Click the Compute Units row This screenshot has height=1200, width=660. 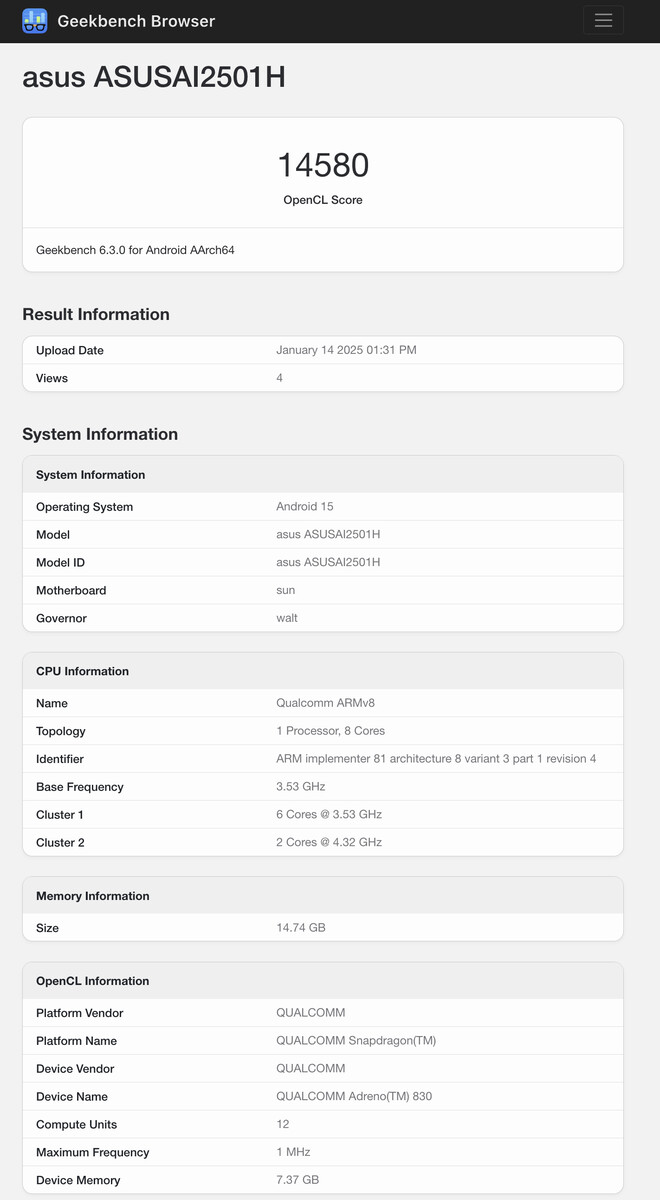[x=323, y=1124]
